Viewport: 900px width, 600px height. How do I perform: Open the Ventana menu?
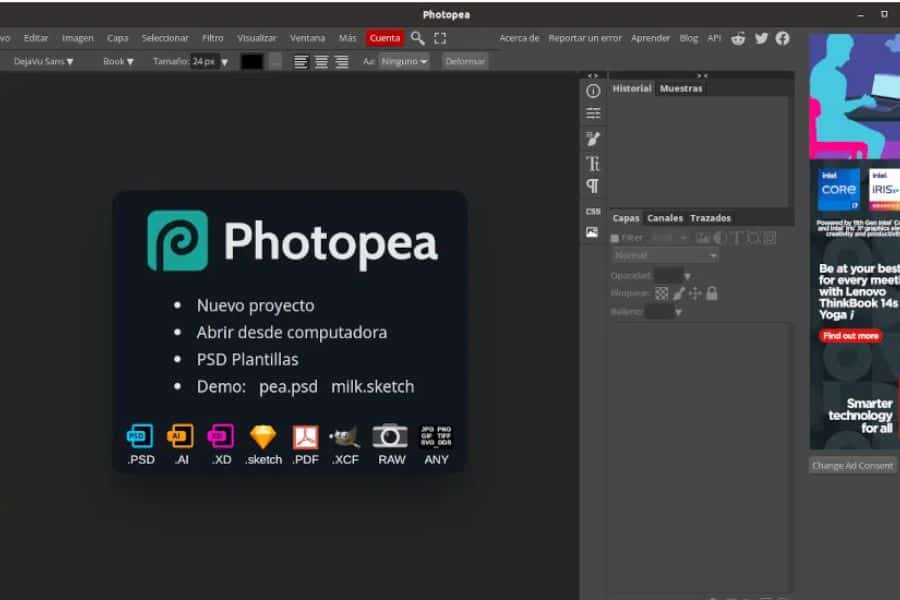307,38
